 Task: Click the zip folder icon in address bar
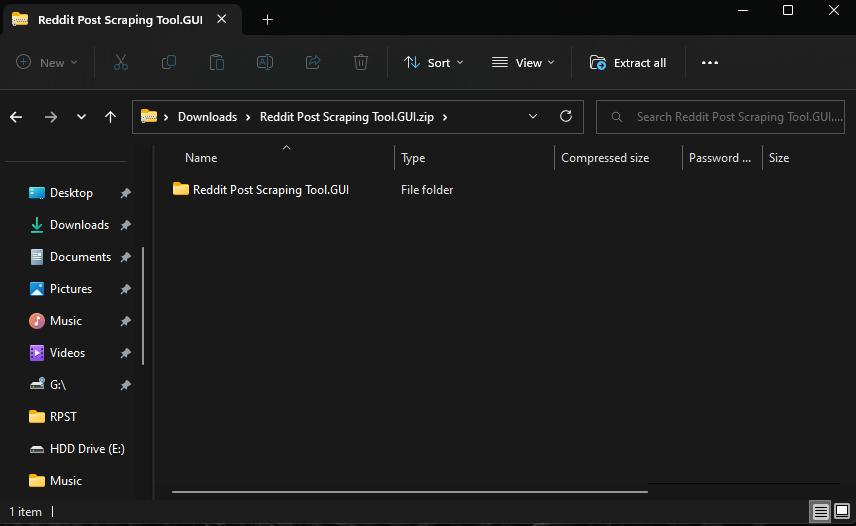pos(148,116)
